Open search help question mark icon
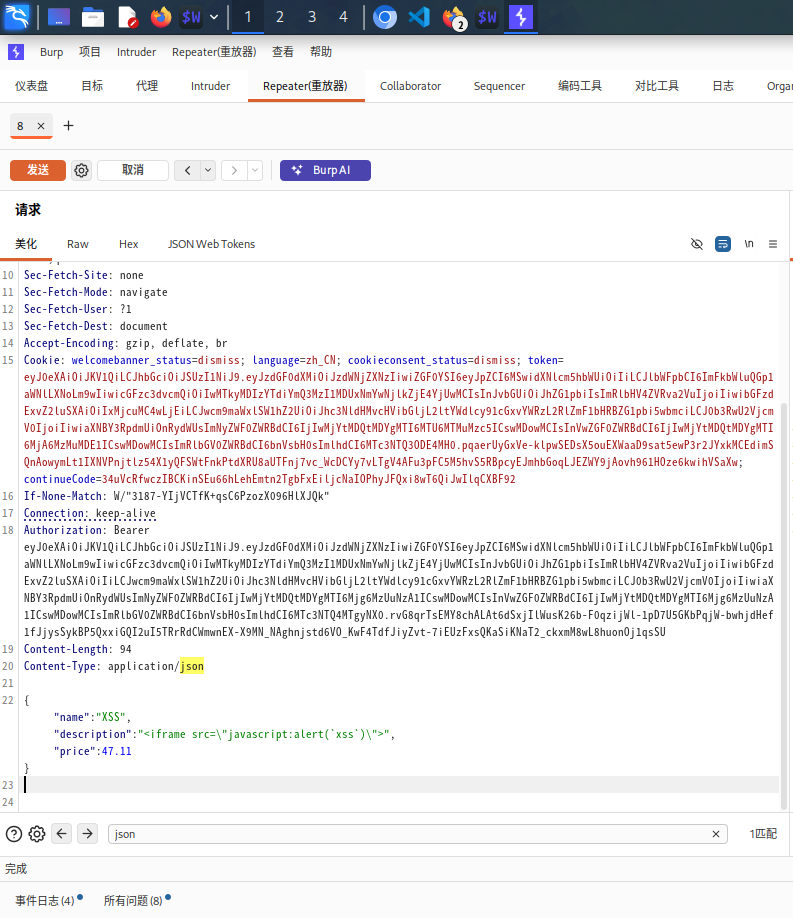 point(14,834)
